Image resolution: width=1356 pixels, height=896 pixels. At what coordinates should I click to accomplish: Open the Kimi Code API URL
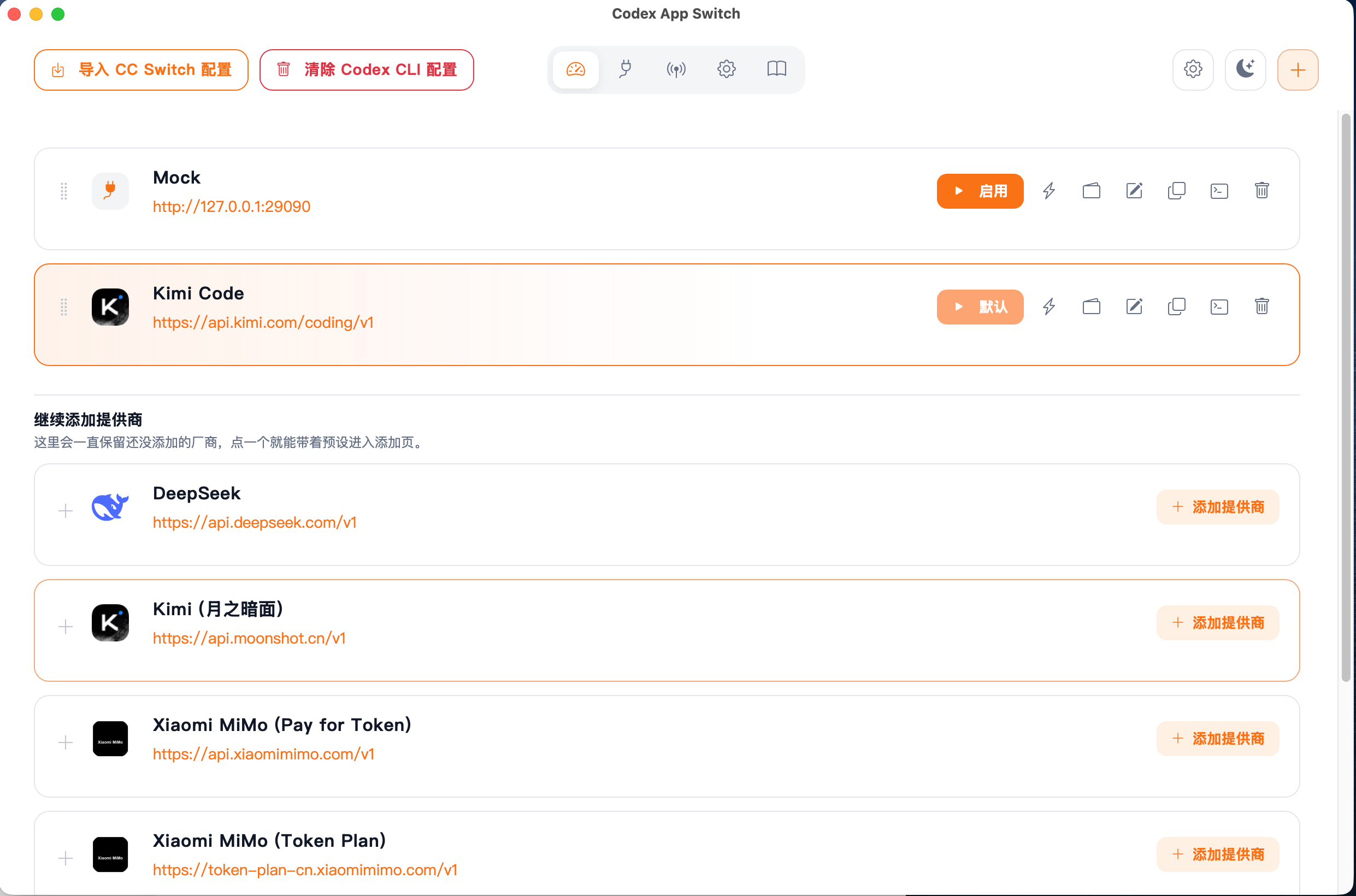263,322
